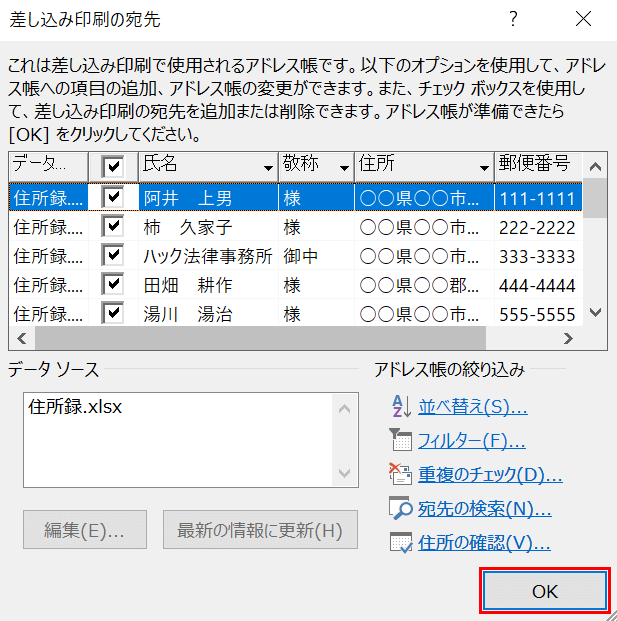Open the 住所 column dropdown arrow
This screenshot has height=621, width=617.
[484, 168]
